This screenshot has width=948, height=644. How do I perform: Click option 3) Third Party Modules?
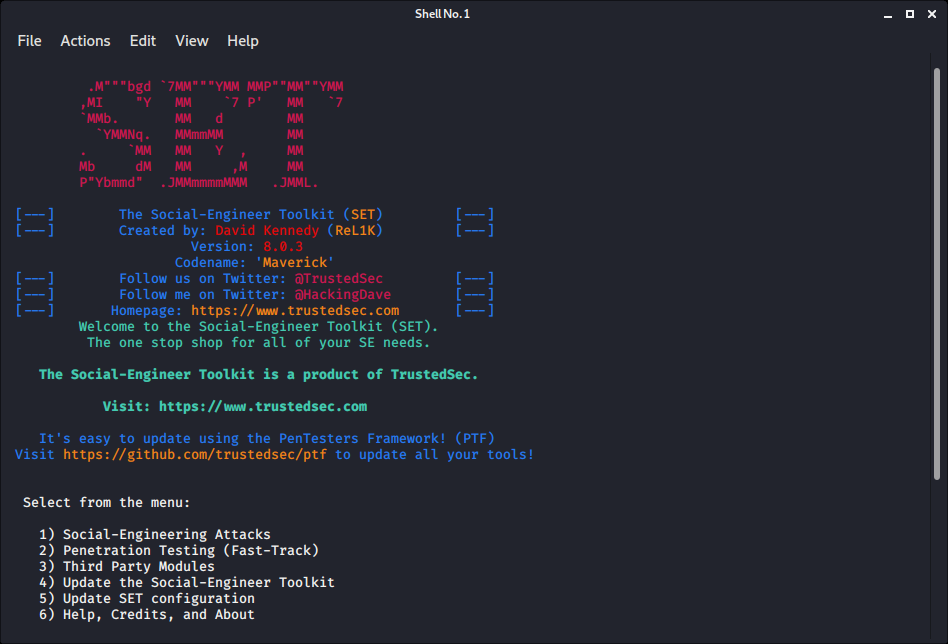coord(127,567)
